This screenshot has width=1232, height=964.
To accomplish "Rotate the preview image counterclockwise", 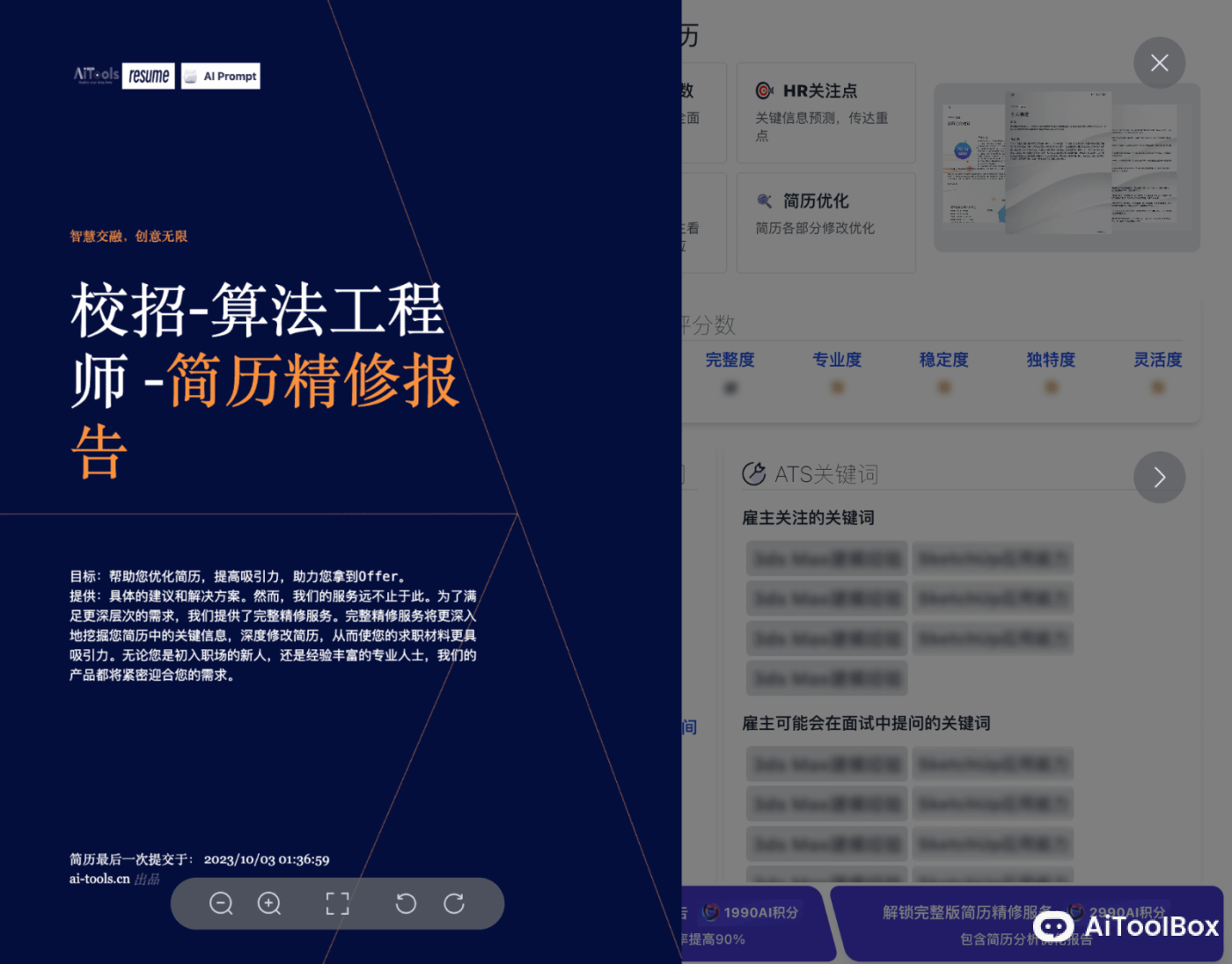I will [406, 903].
